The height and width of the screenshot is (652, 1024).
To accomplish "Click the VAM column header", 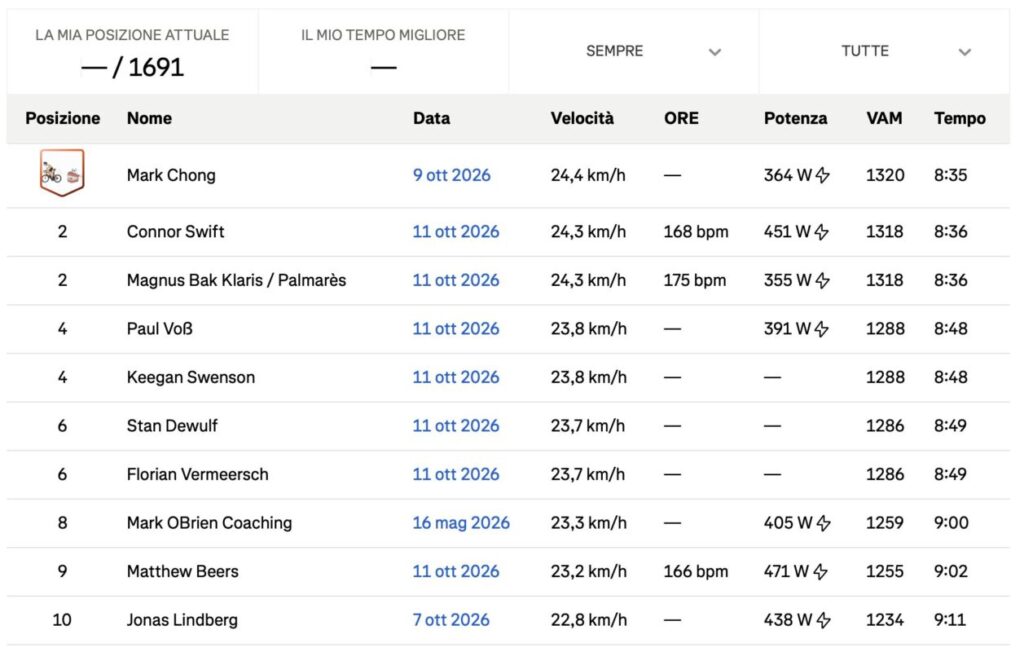I will pos(884,118).
